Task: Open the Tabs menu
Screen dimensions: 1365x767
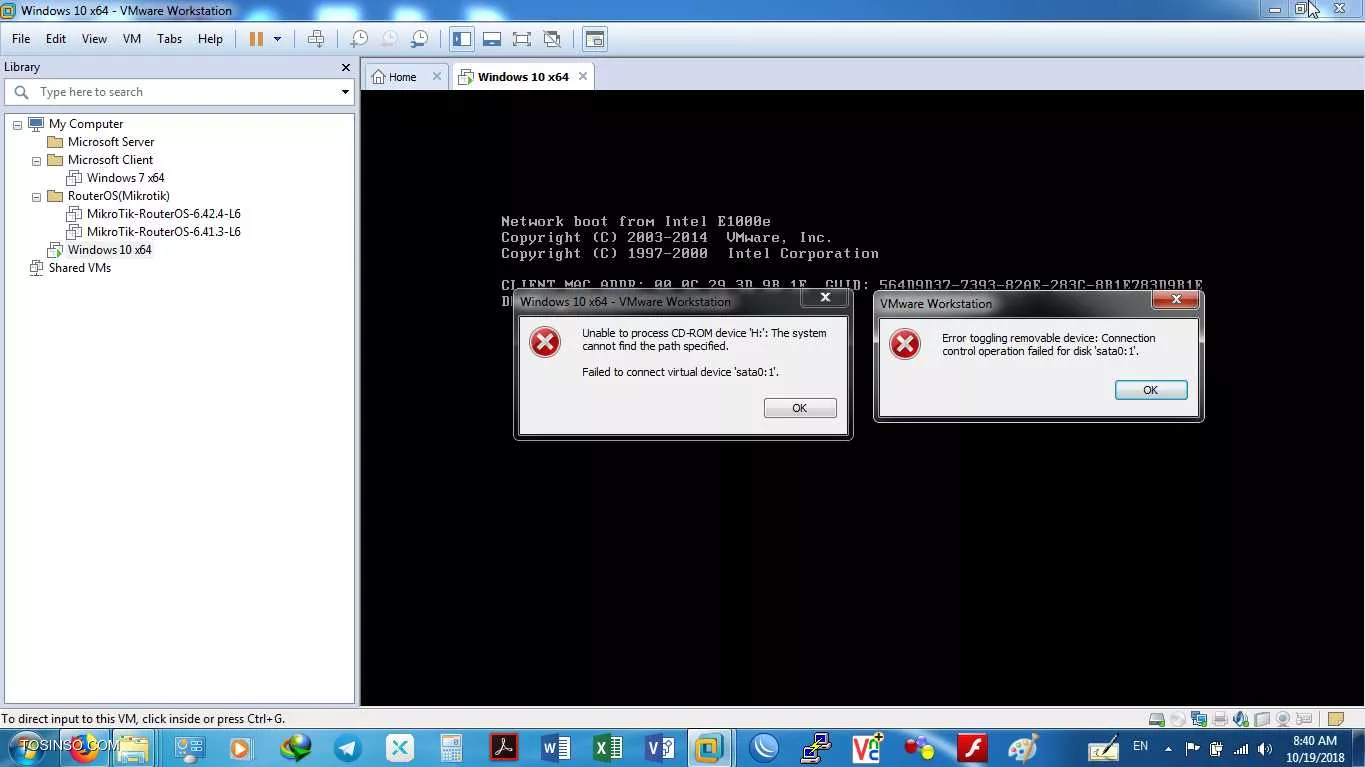Action: point(170,39)
